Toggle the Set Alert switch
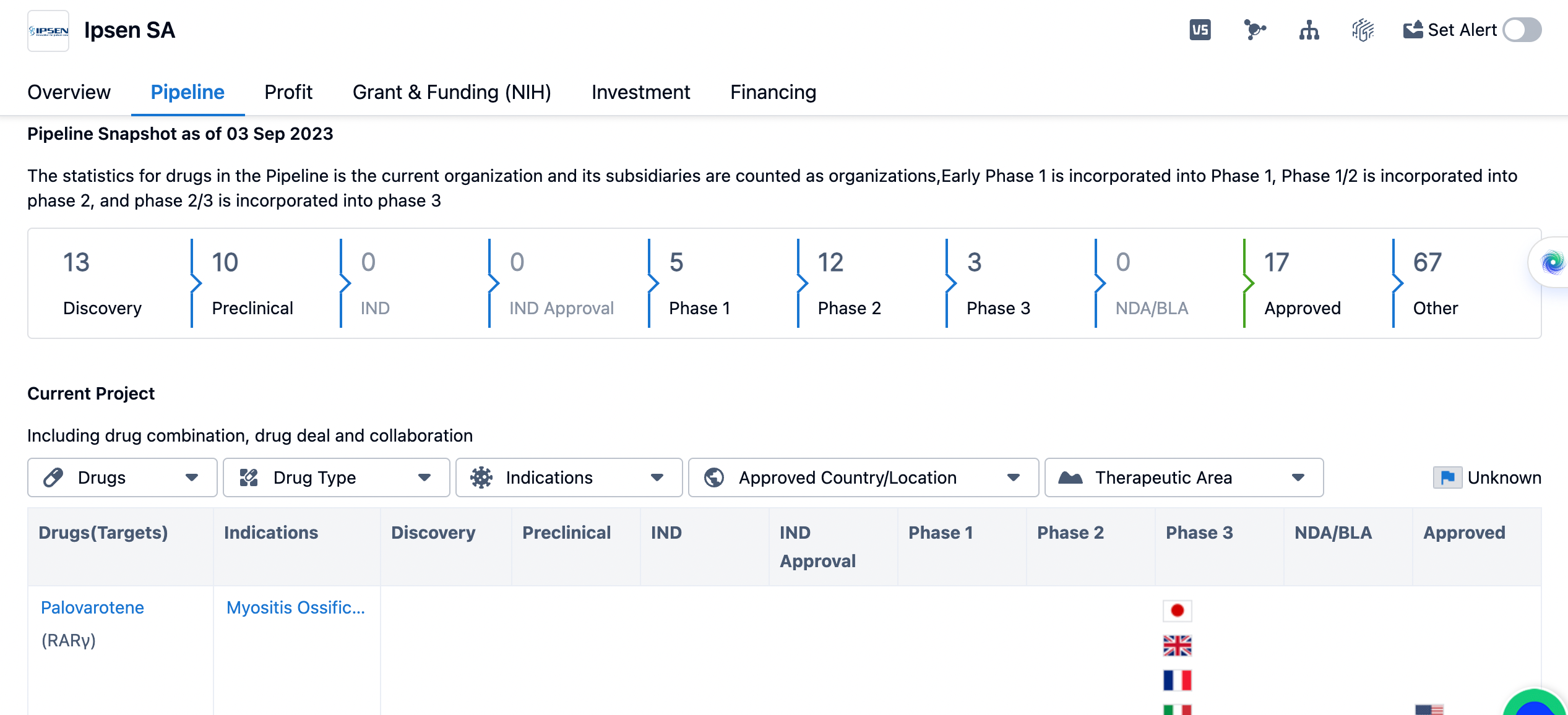The height and width of the screenshot is (715, 1568). click(x=1522, y=30)
